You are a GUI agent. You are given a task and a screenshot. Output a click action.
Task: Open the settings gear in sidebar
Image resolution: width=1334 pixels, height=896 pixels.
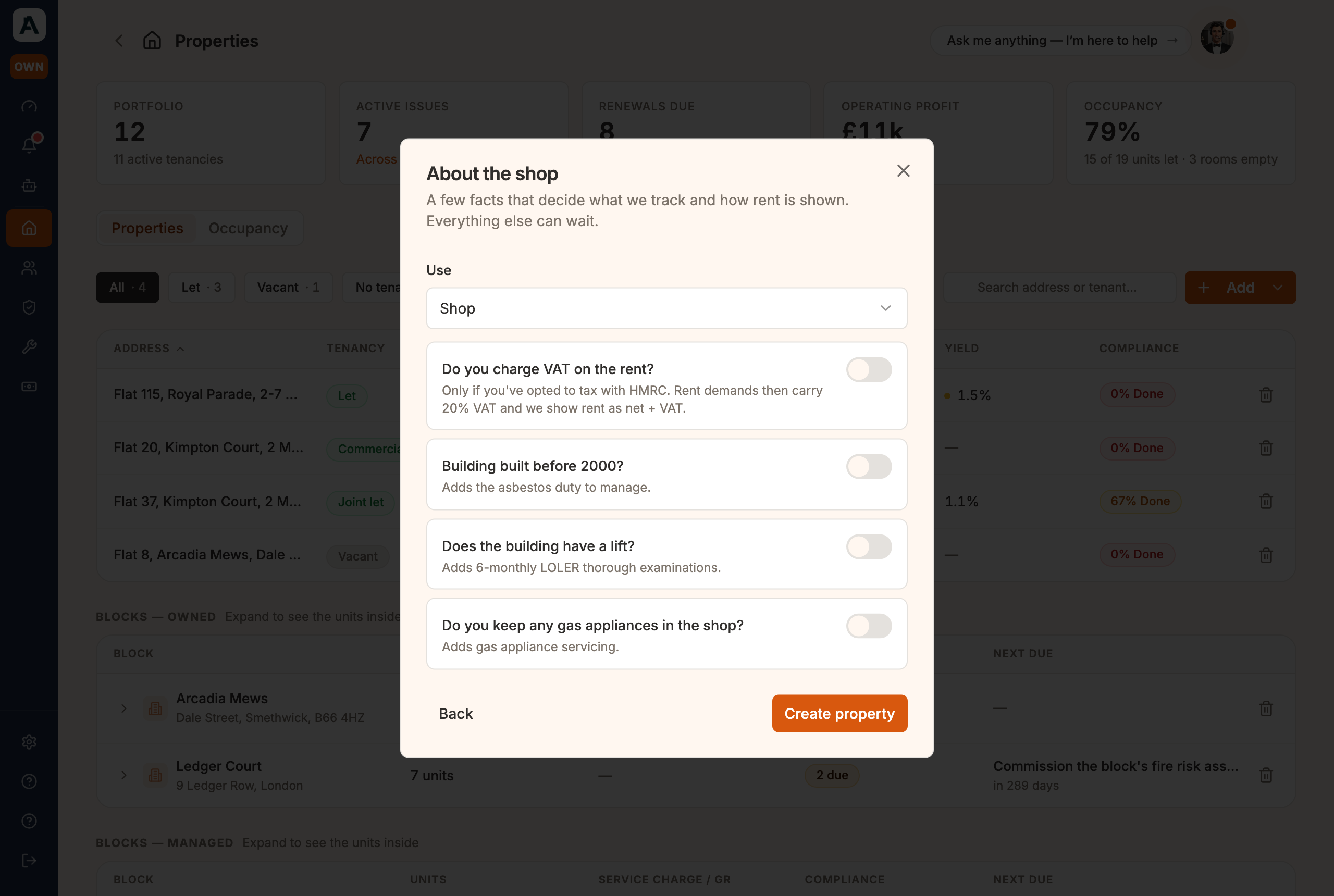click(29, 742)
